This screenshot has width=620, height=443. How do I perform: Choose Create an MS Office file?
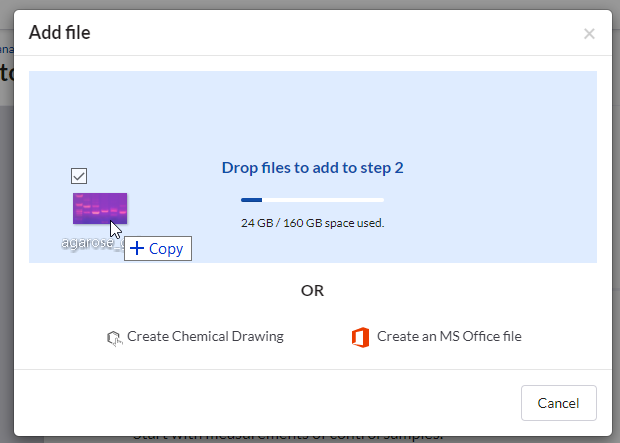(449, 337)
